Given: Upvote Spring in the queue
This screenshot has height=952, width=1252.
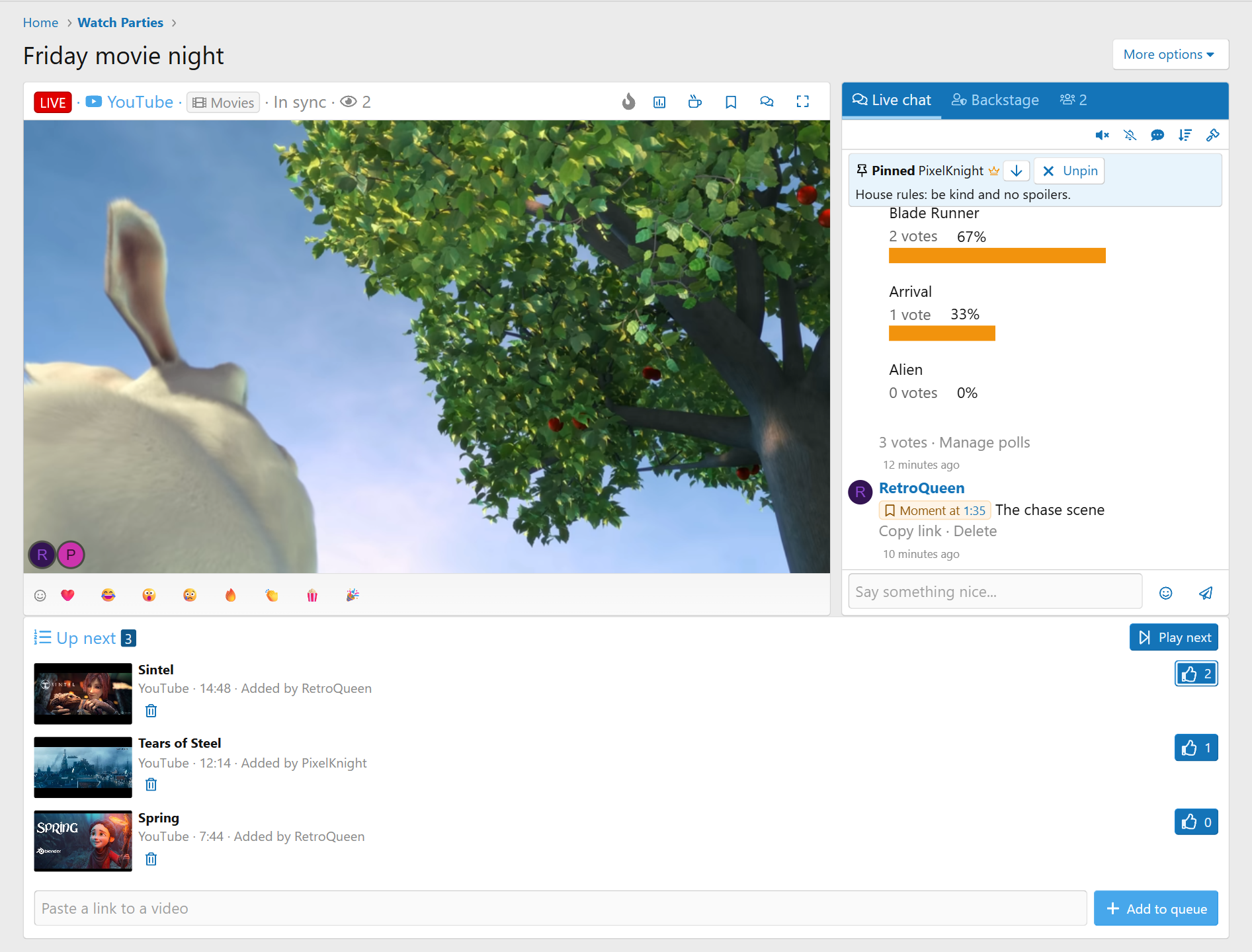Looking at the screenshot, I should pyautogui.click(x=1196, y=822).
